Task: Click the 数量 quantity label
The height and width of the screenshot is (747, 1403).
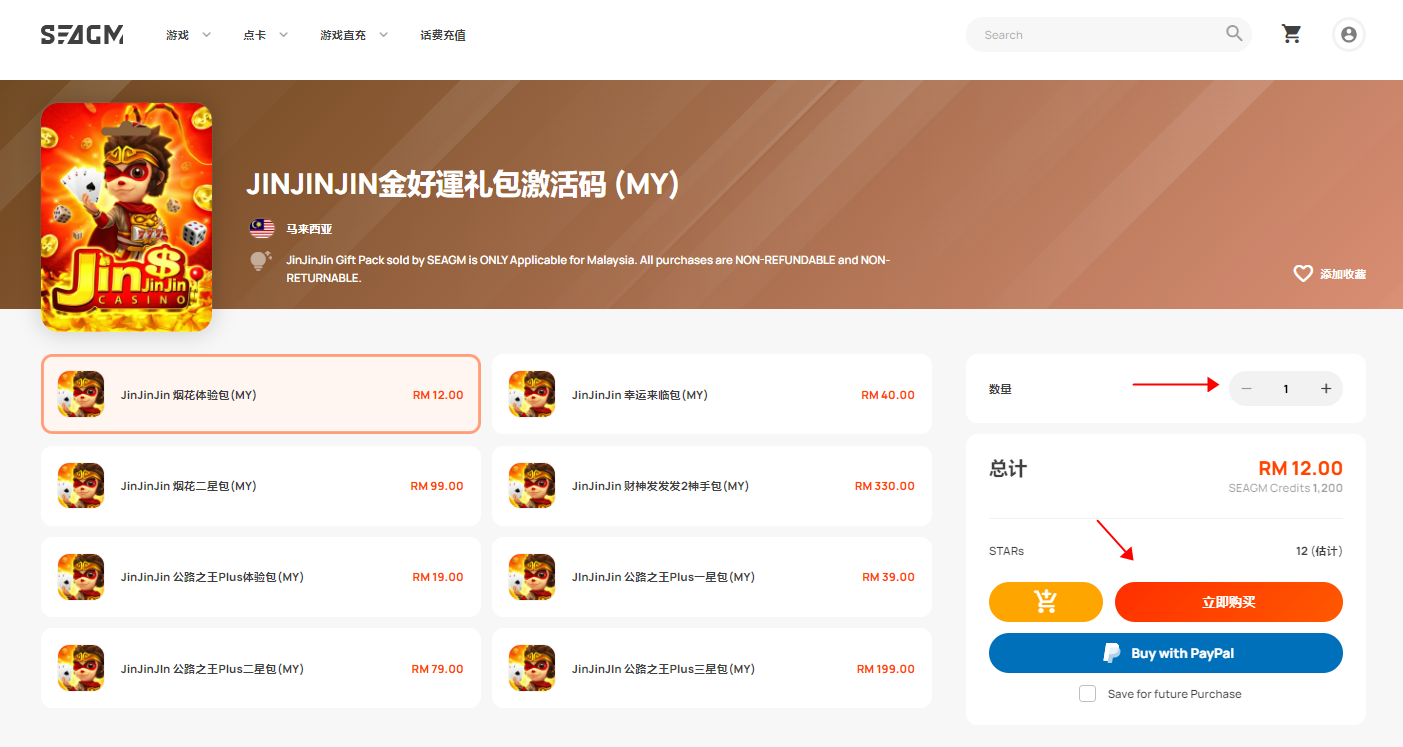Action: [x=1000, y=389]
